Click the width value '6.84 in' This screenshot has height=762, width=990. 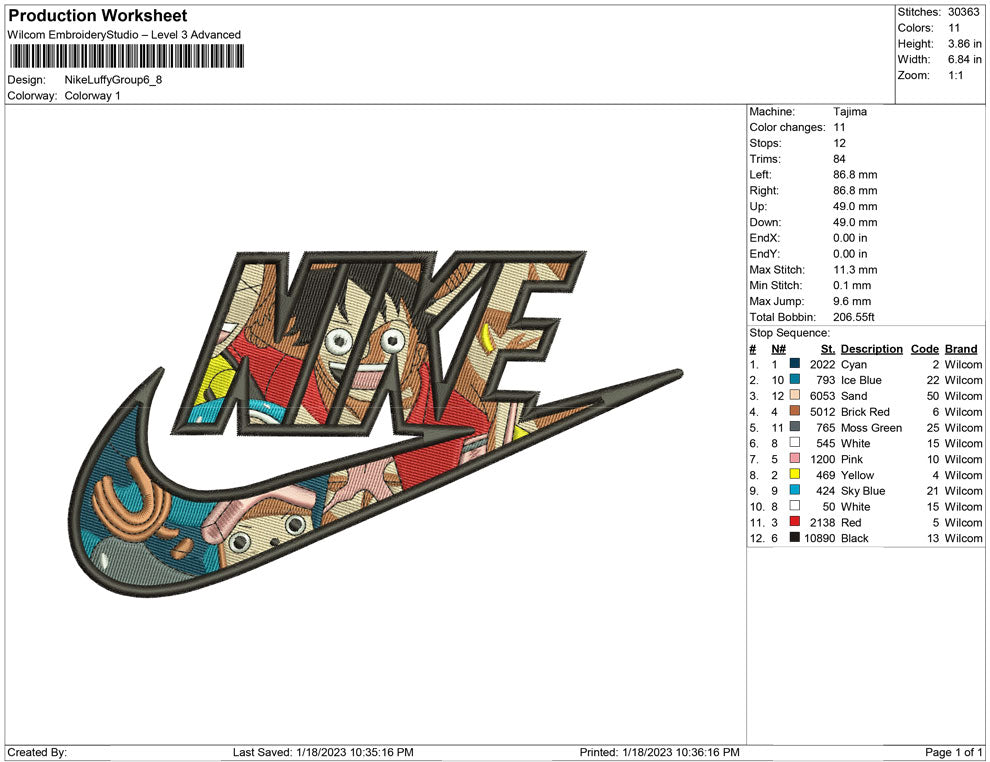[x=964, y=59]
